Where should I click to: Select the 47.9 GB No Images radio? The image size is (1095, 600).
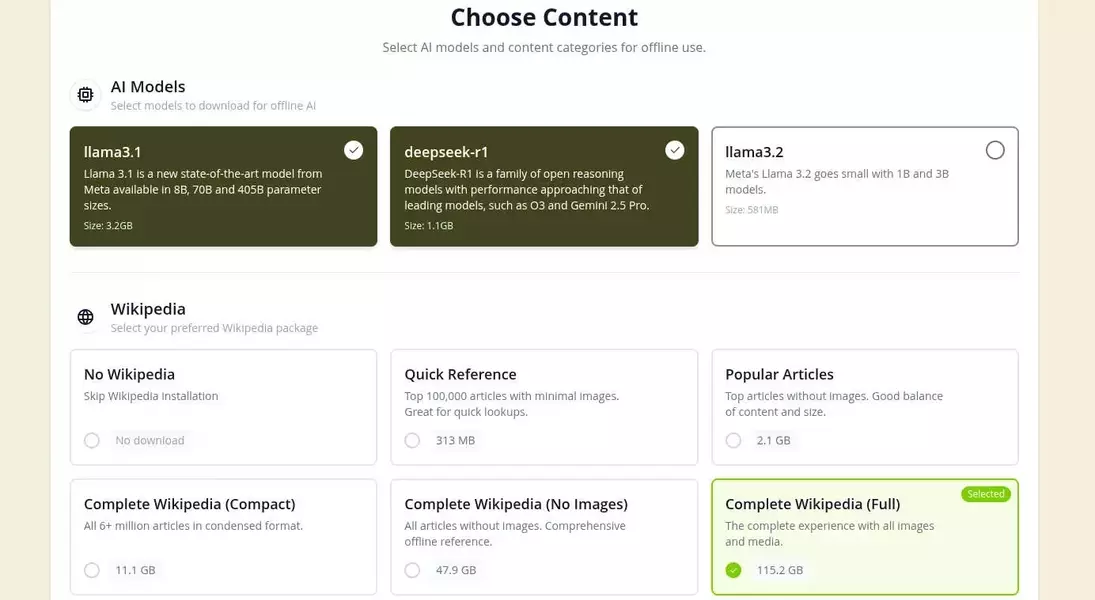pyautogui.click(x=412, y=570)
